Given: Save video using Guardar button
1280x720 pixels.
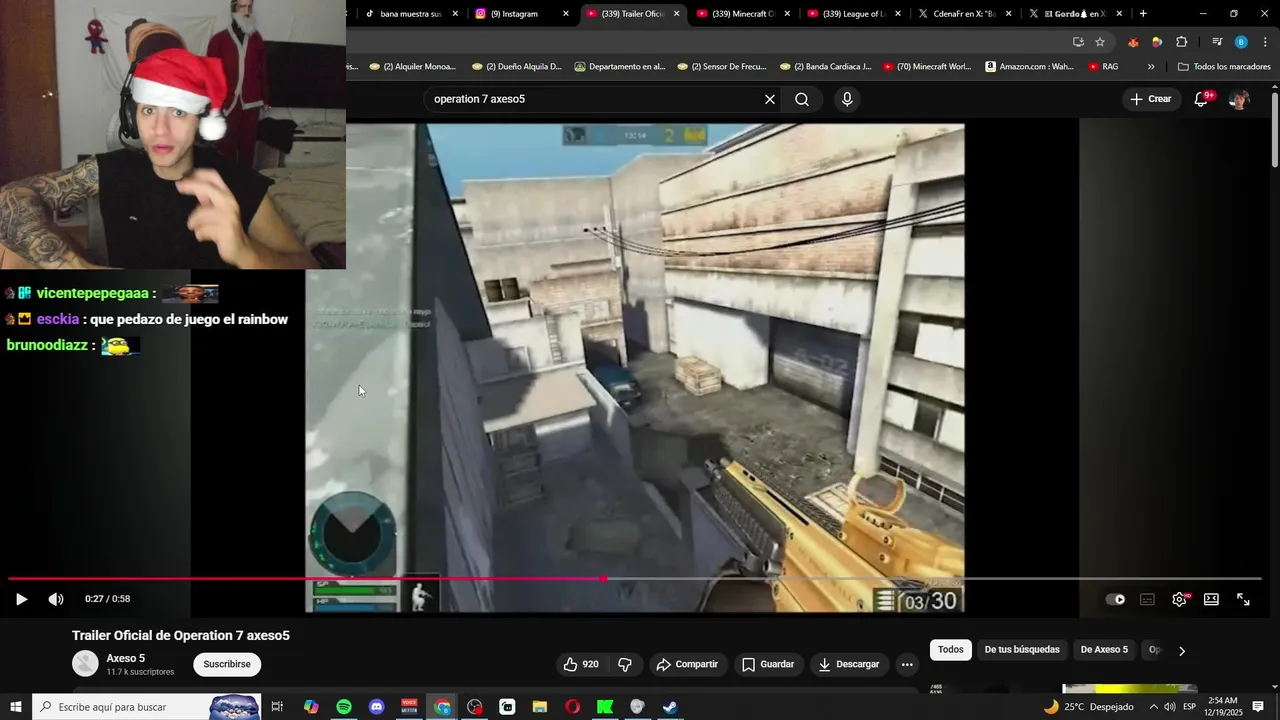Looking at the screenshot, I should [768, 664].
